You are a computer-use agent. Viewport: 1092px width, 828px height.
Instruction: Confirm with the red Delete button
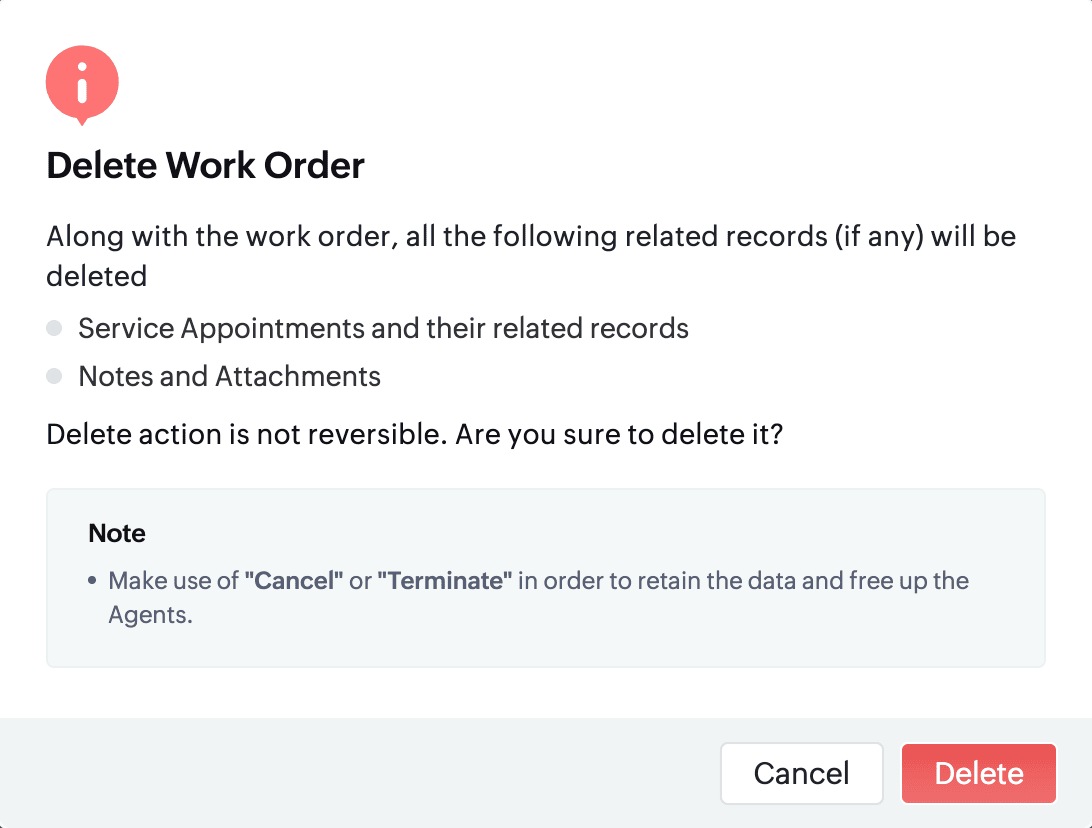(978, 773)
